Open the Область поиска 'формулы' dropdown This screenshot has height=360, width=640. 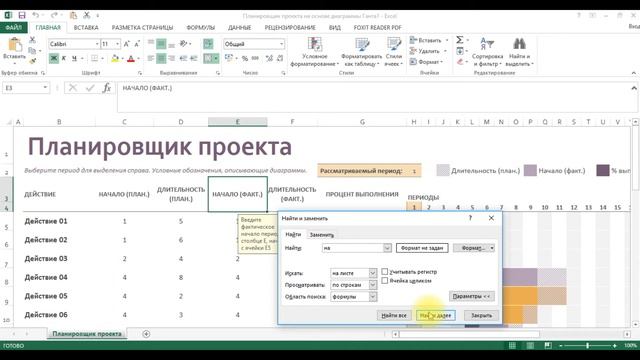373,296
